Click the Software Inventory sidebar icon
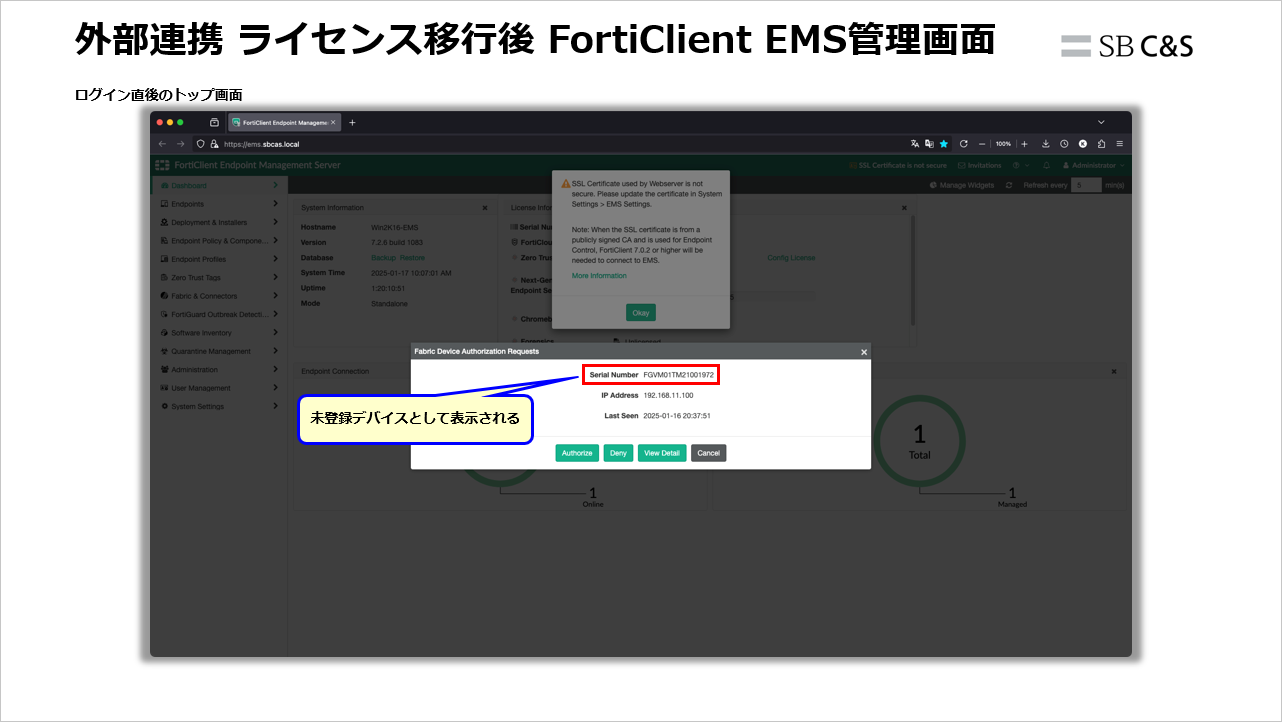1282x722 pixels. [x=163, y=333]
